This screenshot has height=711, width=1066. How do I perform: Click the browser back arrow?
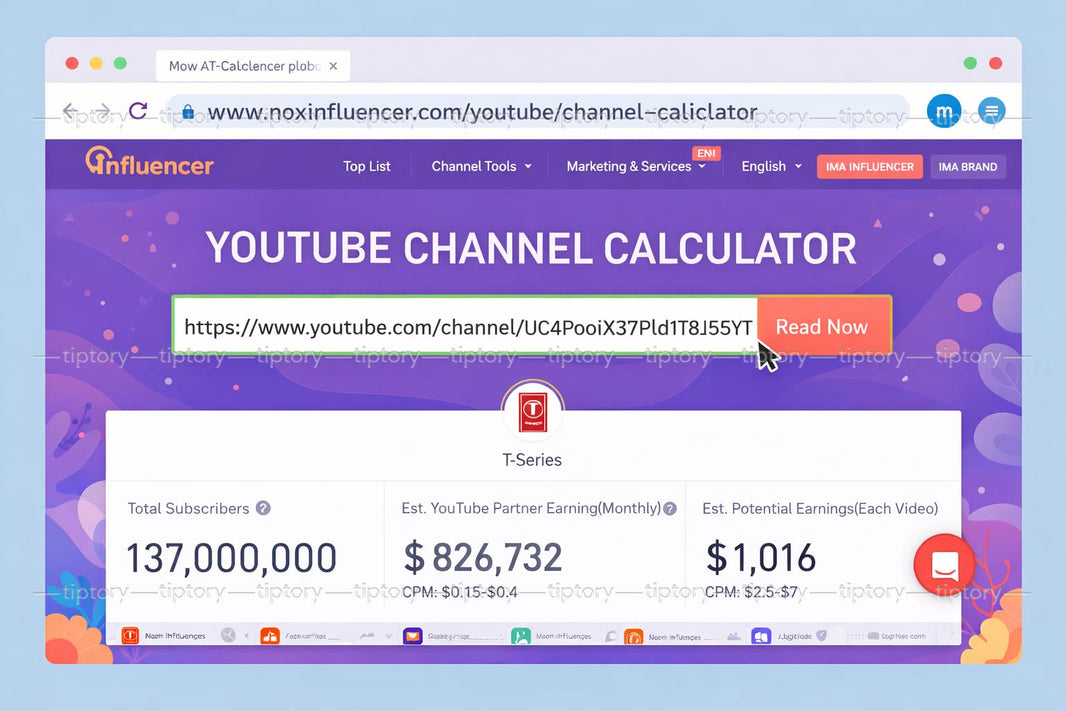pos(69,111)
